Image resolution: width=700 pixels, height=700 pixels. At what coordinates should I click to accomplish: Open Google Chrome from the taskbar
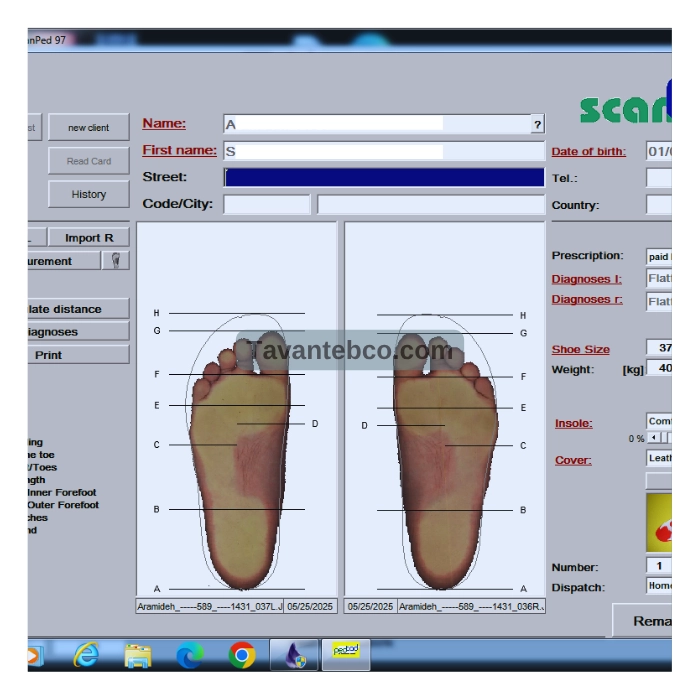tap(241, 655)
